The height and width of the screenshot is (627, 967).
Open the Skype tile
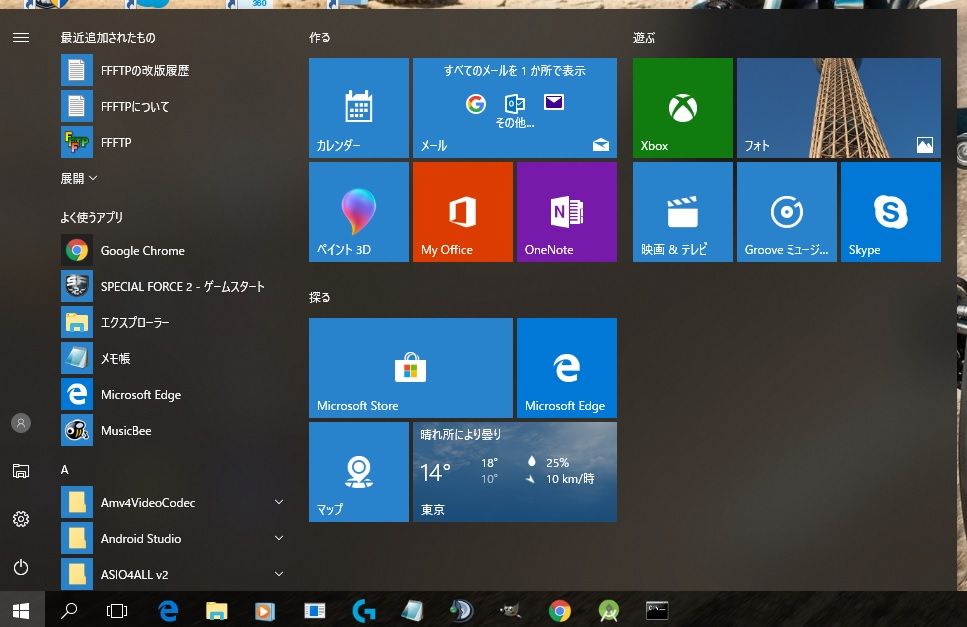tap(891, 212)
